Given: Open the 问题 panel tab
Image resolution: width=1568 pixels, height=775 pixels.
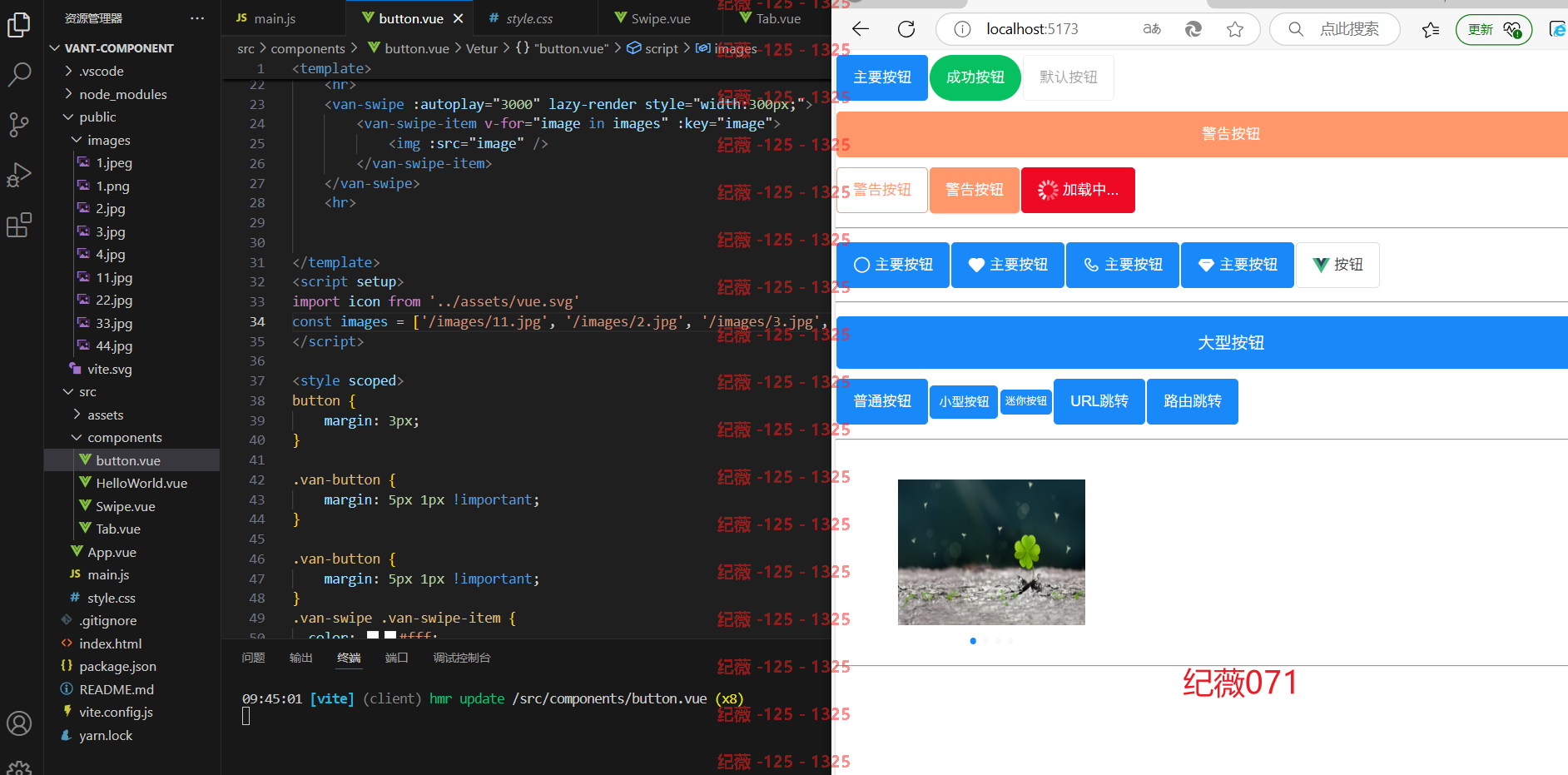Looking at the screenshot, I should (x=253, y=658).
